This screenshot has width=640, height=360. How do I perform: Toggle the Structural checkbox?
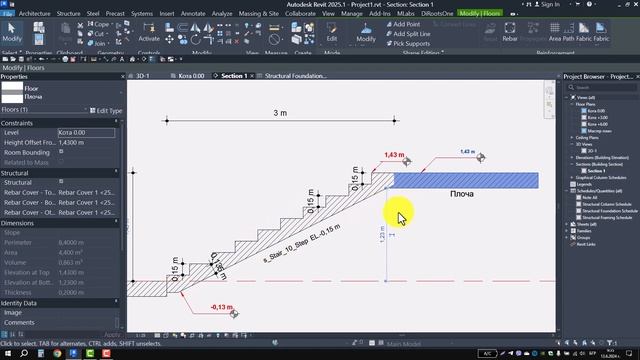point(61,181)
